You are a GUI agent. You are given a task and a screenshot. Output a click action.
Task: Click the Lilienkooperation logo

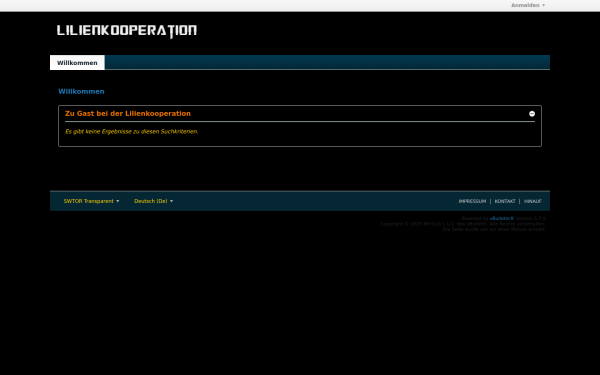(x=127, y=31)
